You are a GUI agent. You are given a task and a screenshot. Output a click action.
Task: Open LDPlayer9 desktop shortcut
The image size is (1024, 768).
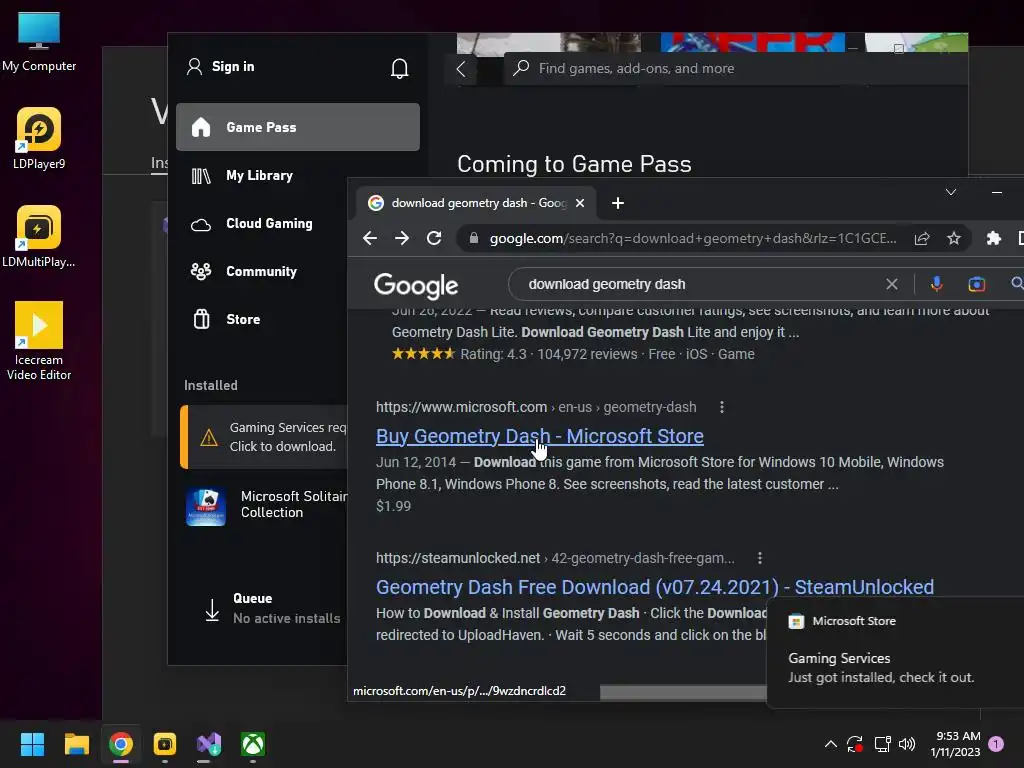pyautogui.click(x=39, y=138)
